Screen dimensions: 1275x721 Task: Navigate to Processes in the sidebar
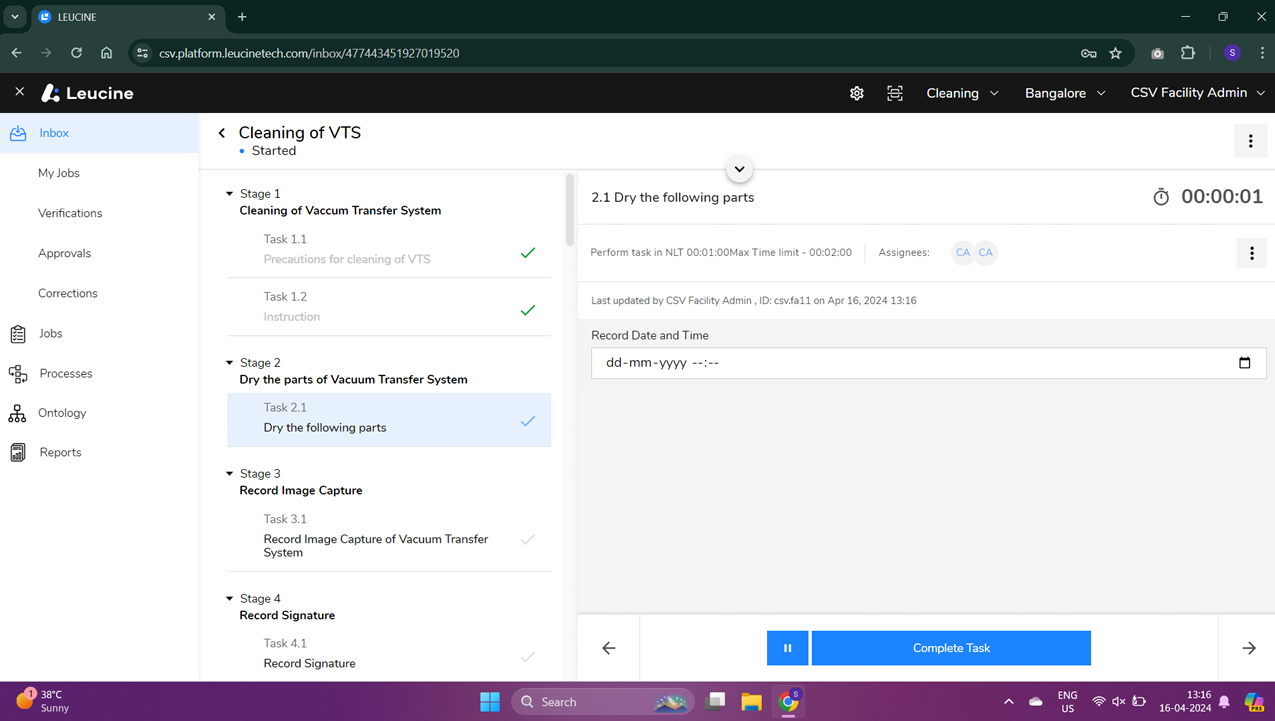tap(66, 373)
